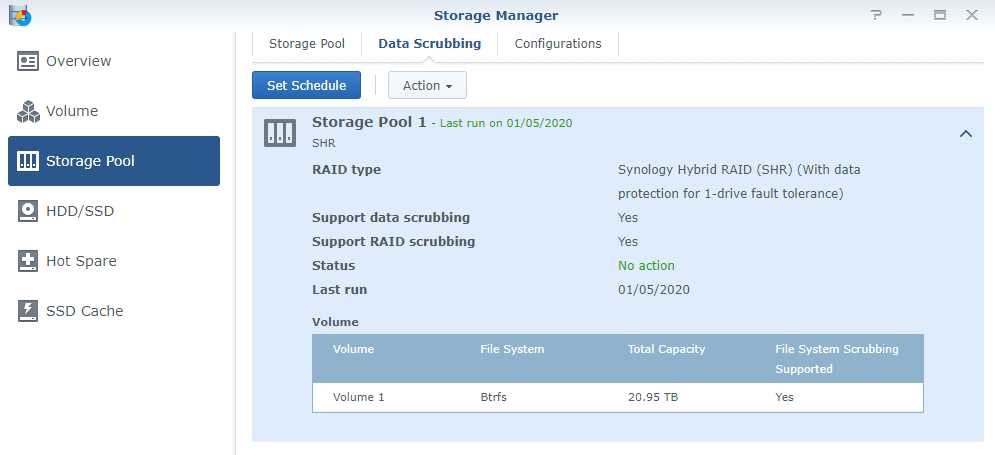Image resolution: width=995 pixels, height=455 pixels.
Task: Click the Volume cubes icon
Action: coord(28,111)
